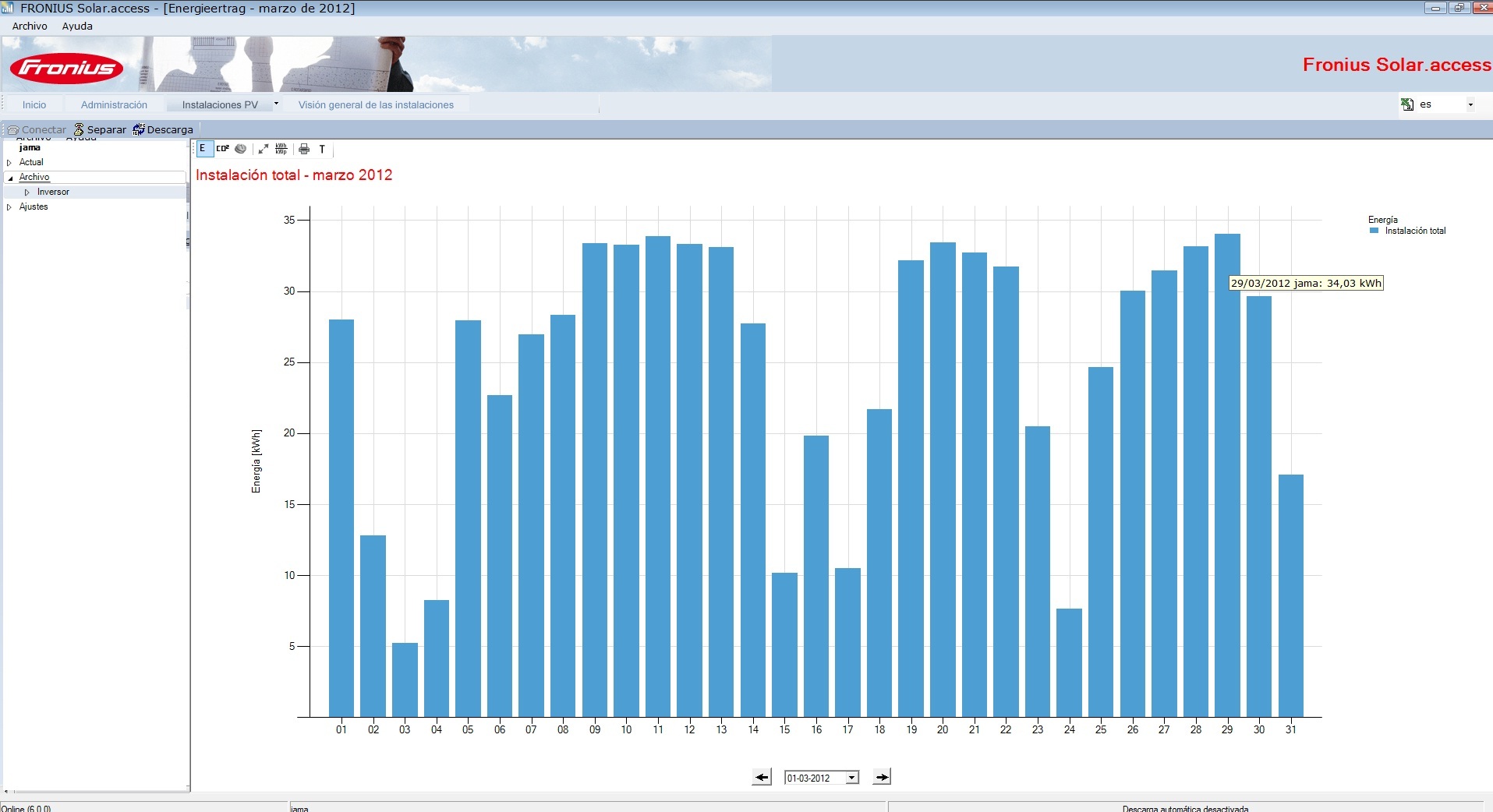
Task: Click the chart bar for day 24
Action: coord(1069,662)
